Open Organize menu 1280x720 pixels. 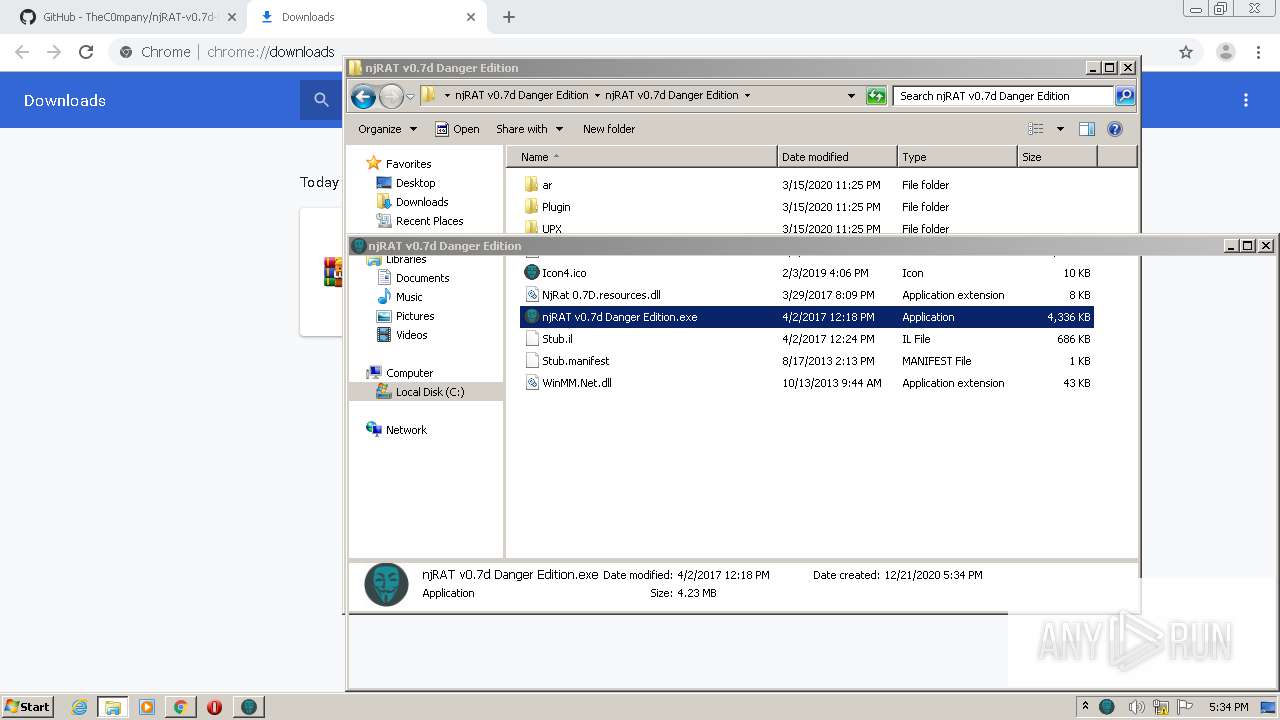[x=387, y=129]
